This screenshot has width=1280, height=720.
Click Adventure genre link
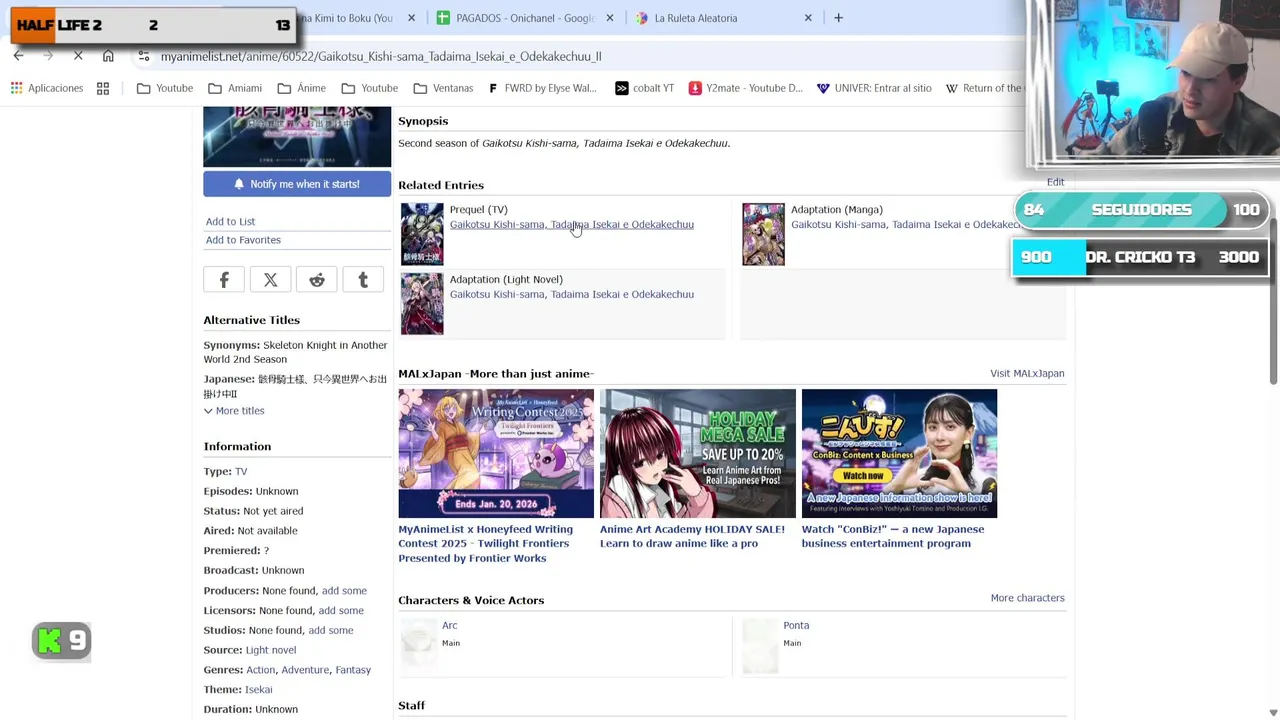click(305, 670)
